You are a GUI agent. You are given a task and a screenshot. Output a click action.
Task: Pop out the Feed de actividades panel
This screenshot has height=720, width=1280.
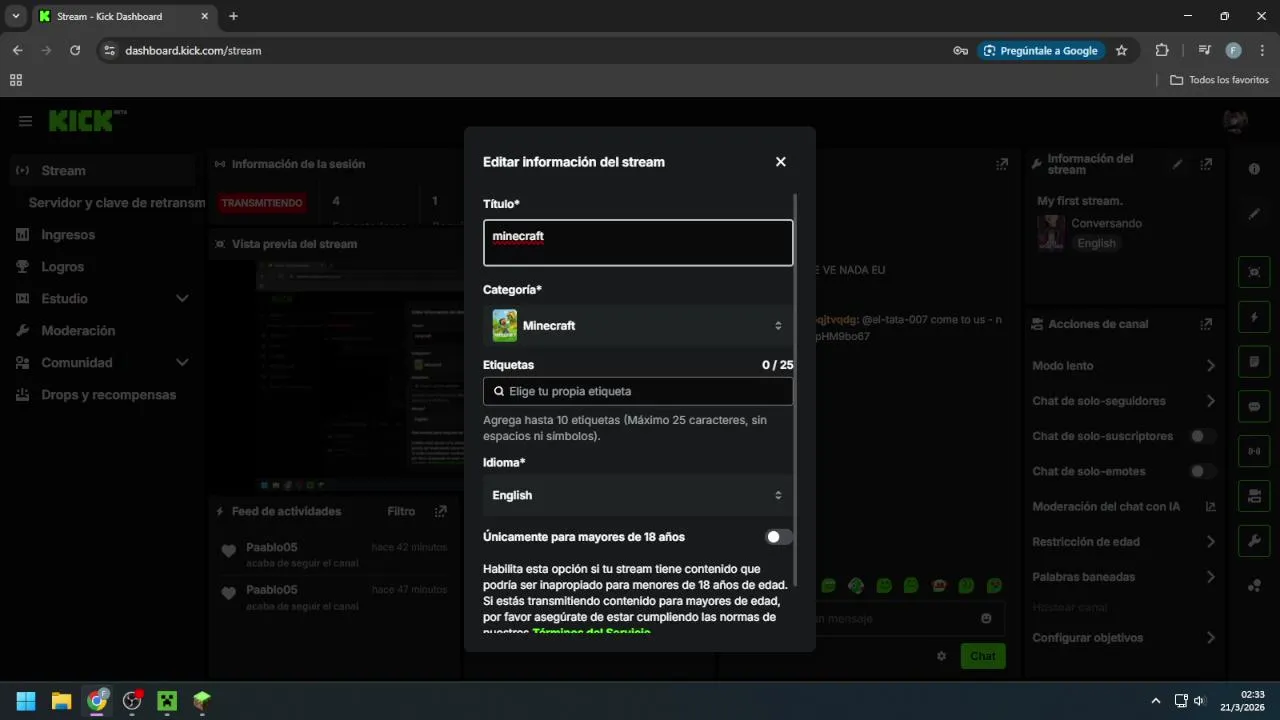click(440, 511)
